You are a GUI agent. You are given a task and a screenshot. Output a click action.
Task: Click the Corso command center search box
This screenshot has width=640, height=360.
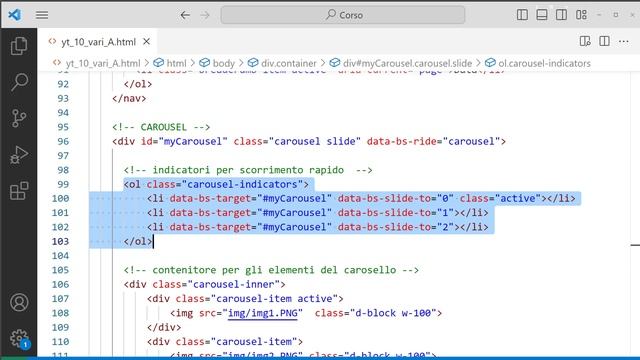pos(343,15)
